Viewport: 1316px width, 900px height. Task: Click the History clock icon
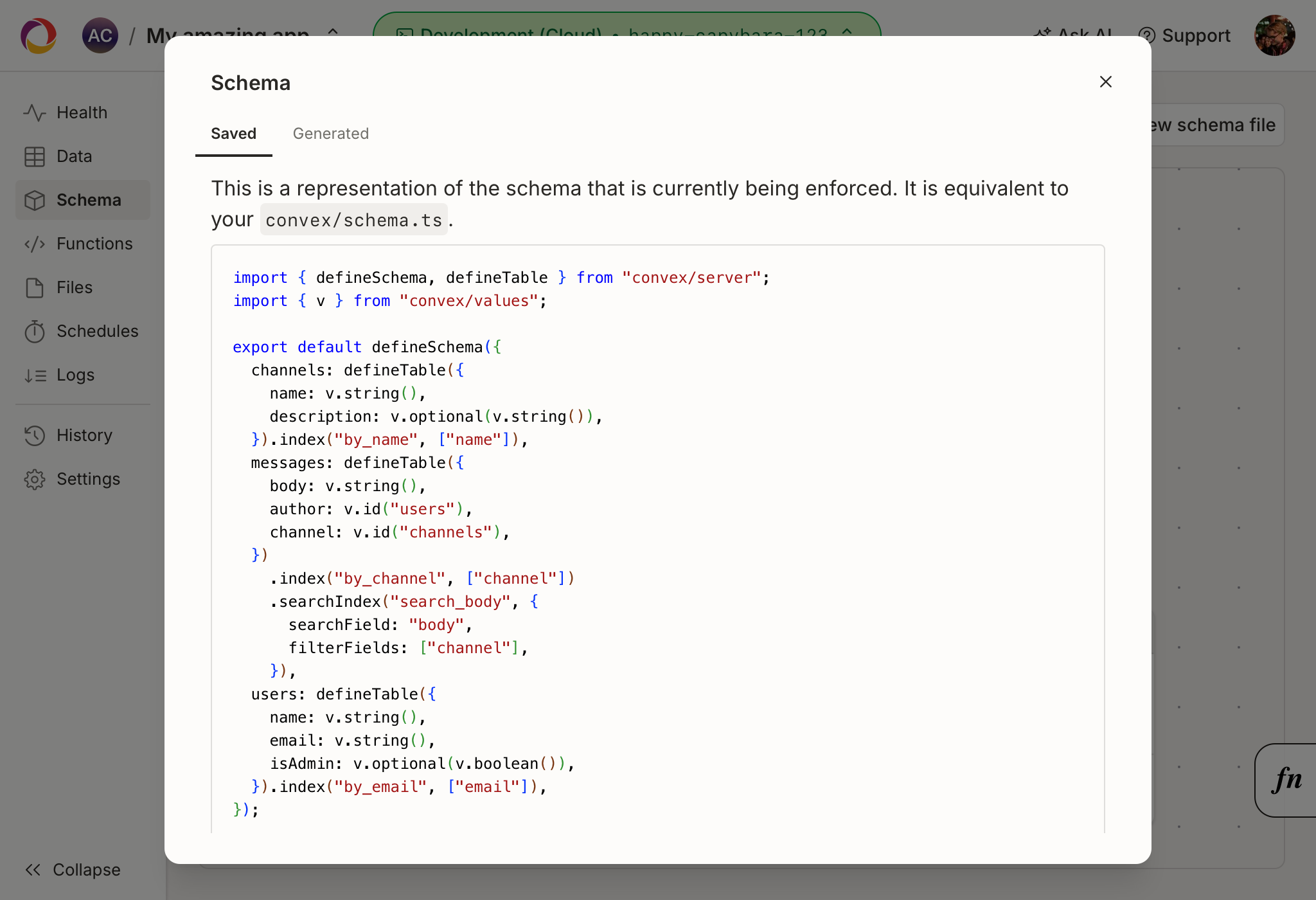35,435
